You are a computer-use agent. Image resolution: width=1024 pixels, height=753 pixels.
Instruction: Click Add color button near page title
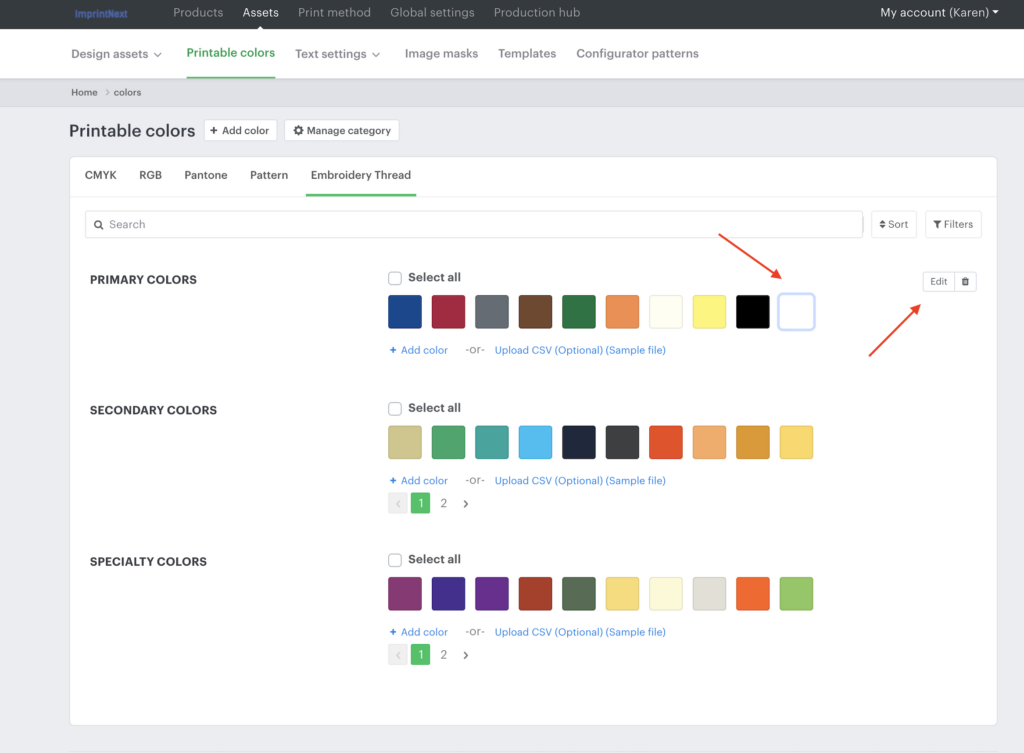coord(240,131)
